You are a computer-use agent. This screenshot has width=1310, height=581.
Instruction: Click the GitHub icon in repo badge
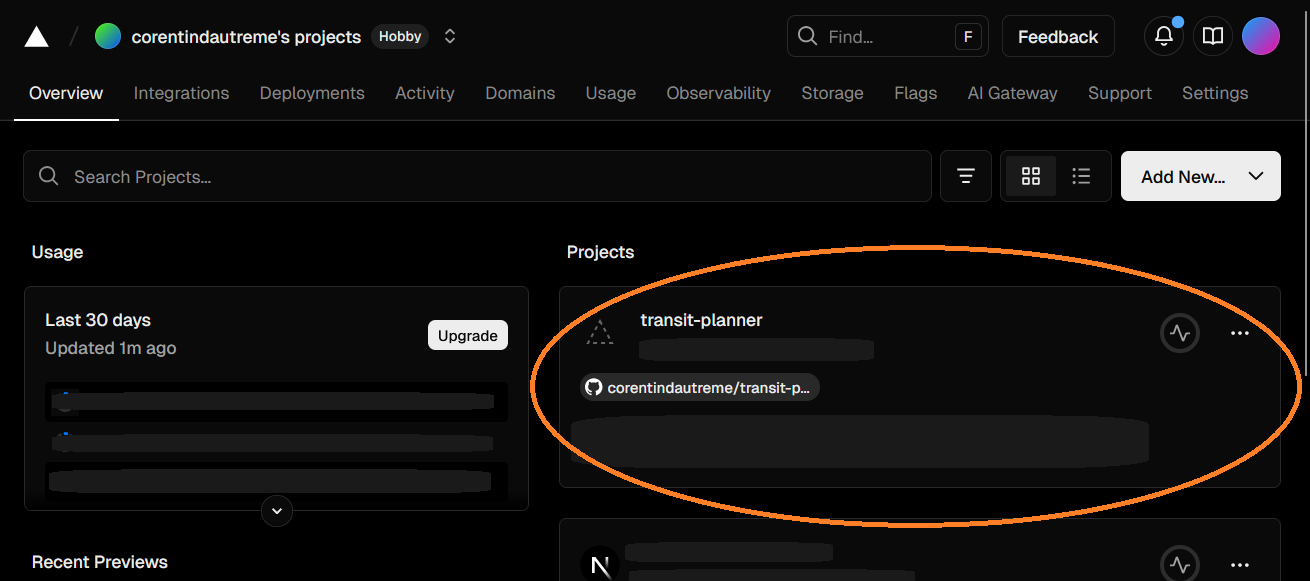(x=594, y=388)
